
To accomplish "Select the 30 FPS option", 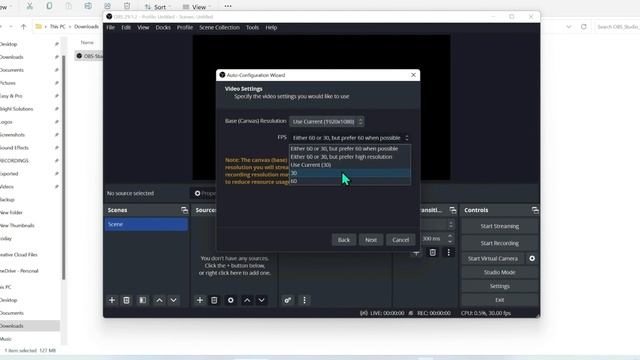I will point(350,173).
